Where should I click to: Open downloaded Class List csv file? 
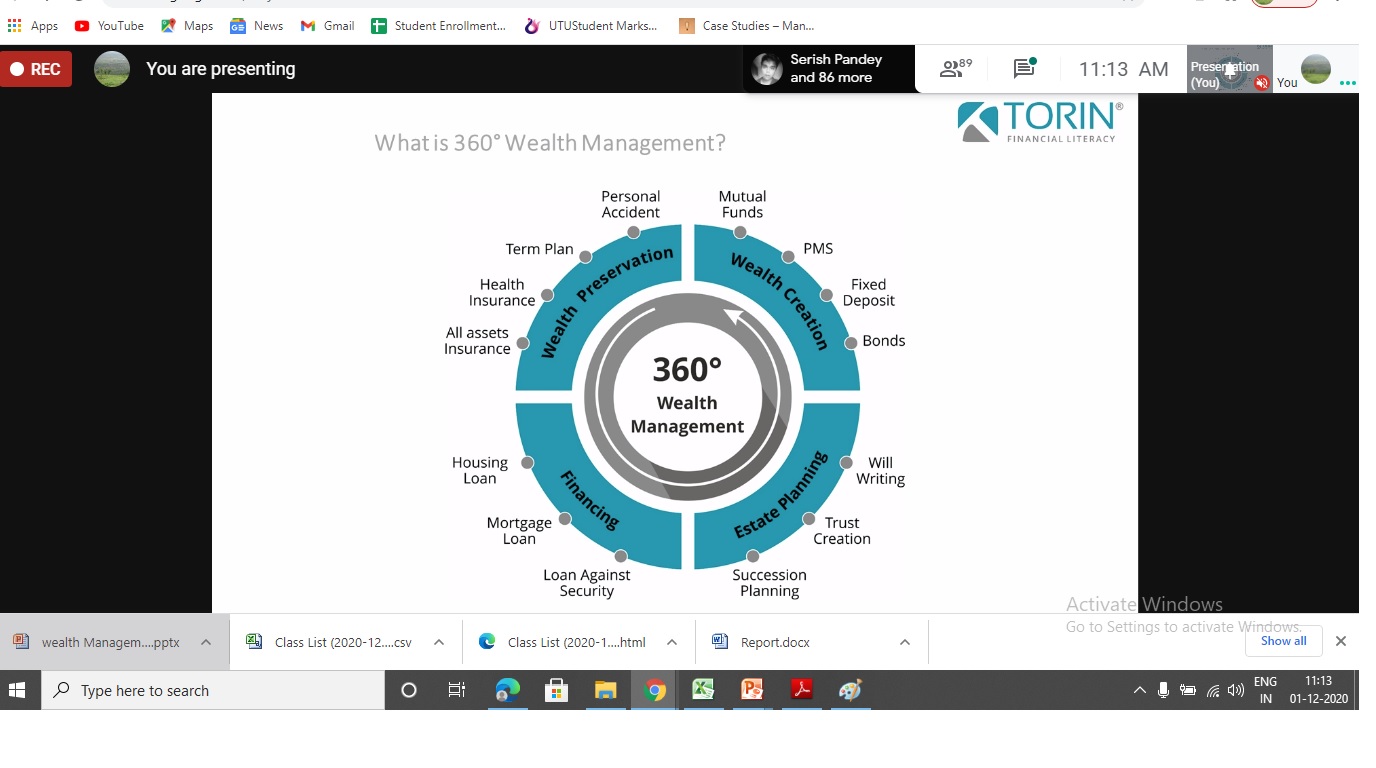[x=329, y=642]
